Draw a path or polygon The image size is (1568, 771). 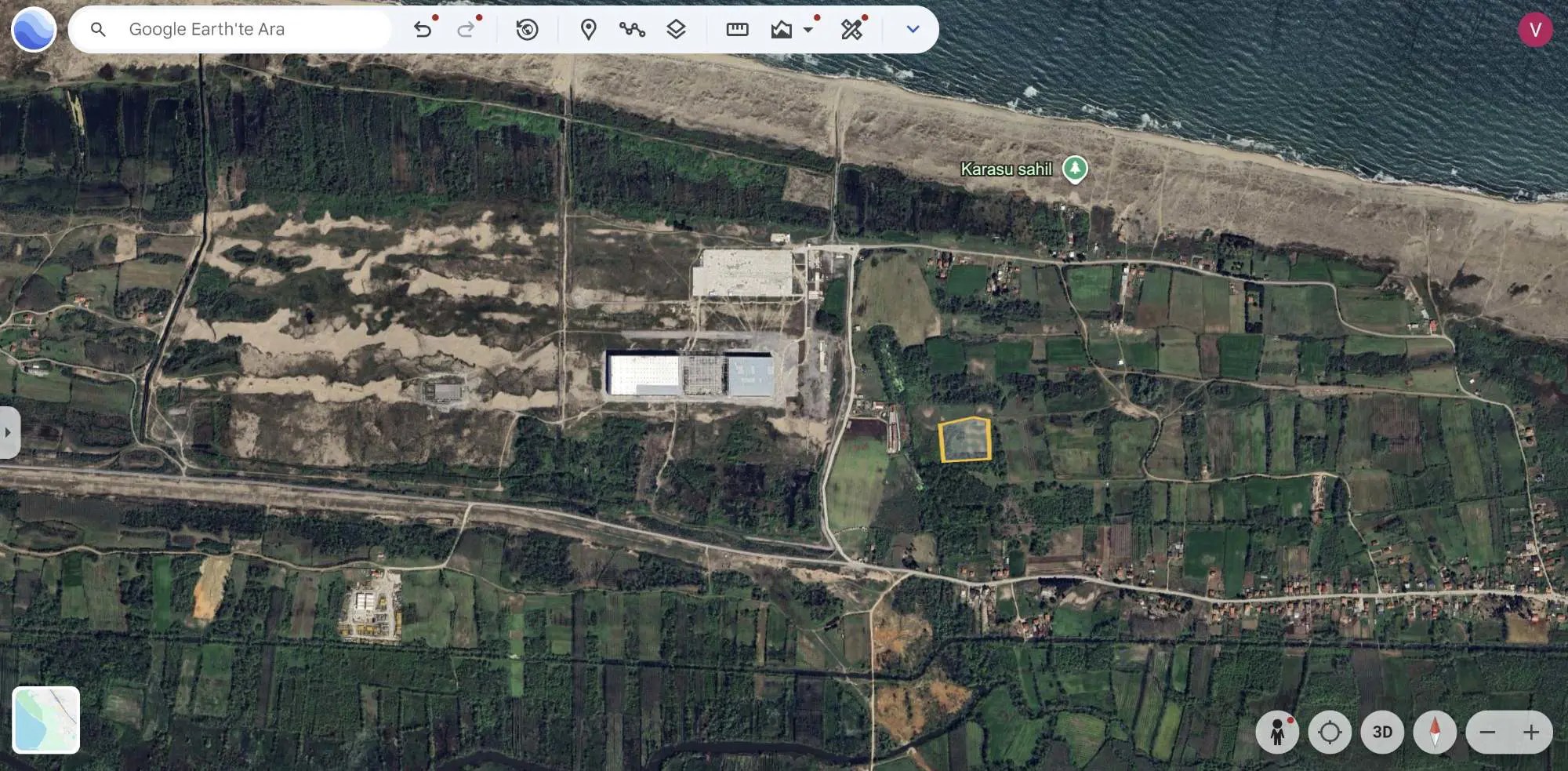click(x=632, y=30)
